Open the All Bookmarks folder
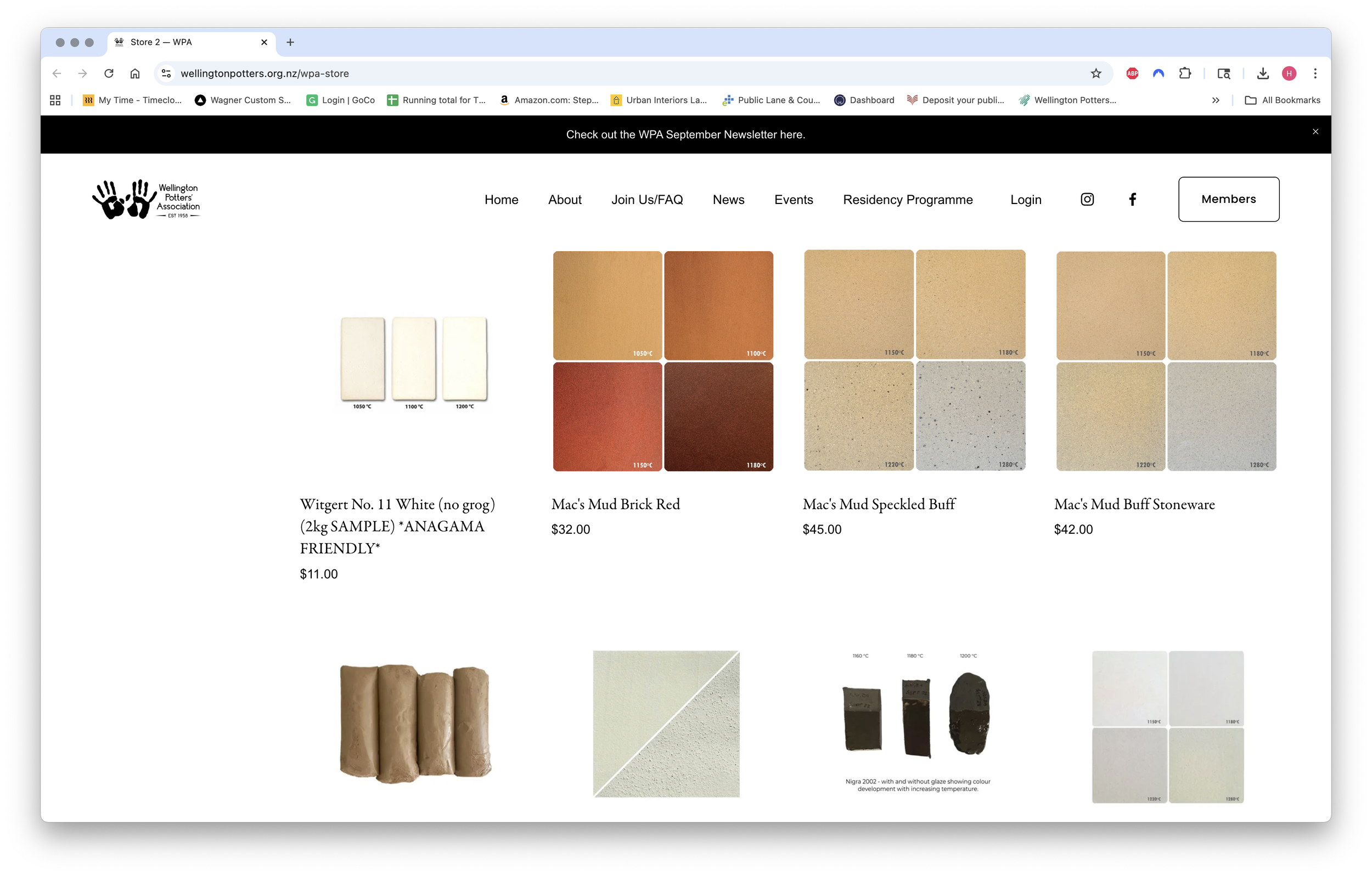This screenshot has height=876, width=1372. tap(1283, 100)
